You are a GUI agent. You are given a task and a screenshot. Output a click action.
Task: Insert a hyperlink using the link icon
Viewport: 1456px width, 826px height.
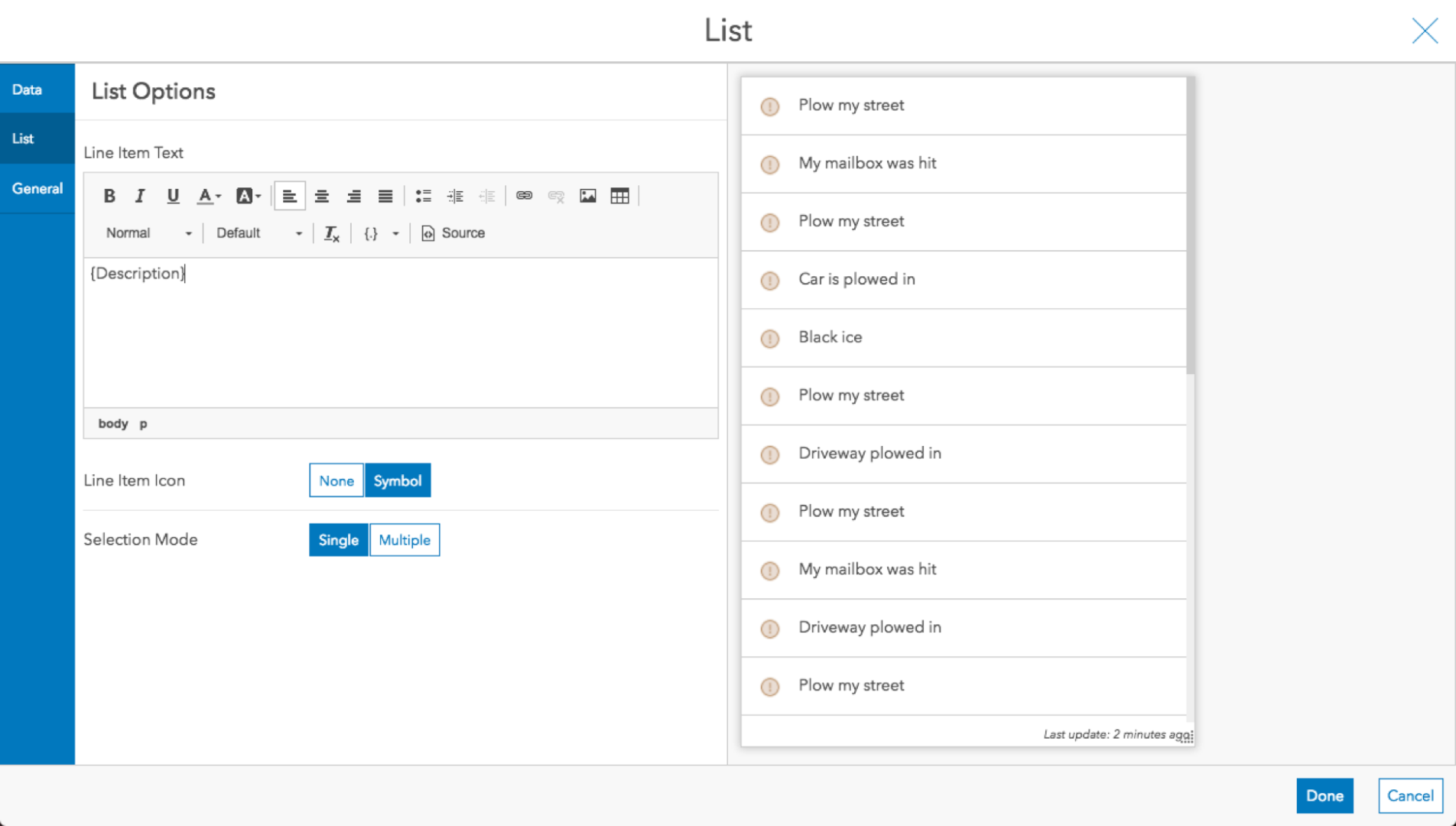click(524, 196)
